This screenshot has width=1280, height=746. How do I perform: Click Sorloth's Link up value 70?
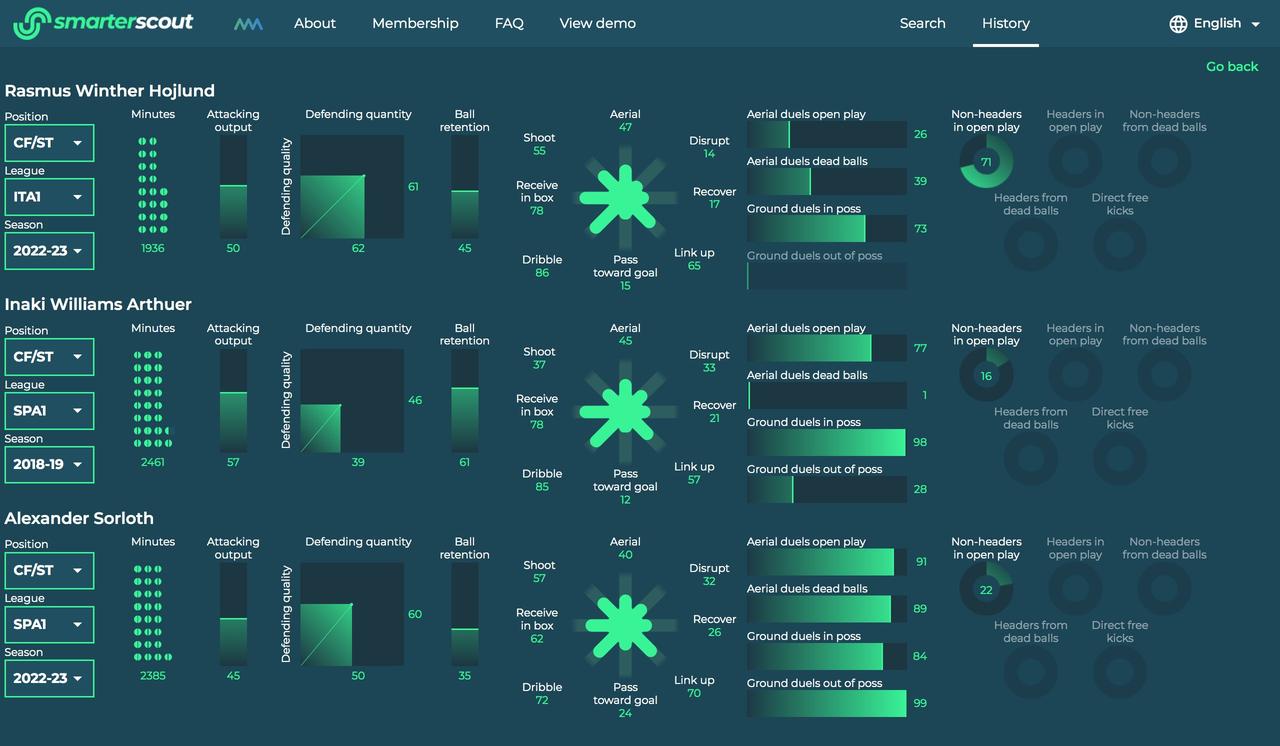(x=694, y=693)
